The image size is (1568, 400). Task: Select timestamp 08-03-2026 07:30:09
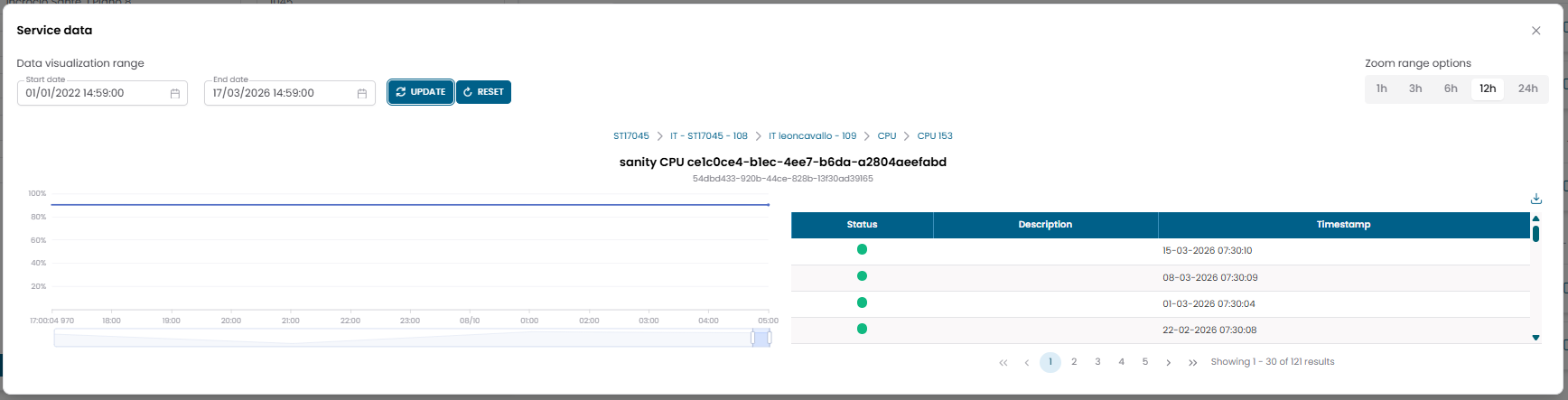coord(1210,278)
